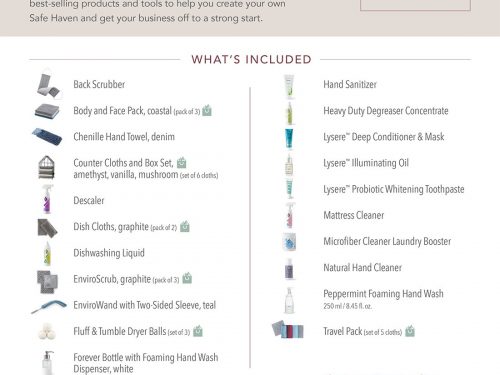Click the Chenille Hand Towel denim image
This screenshot has width=500, height=375.
point(47,136)
